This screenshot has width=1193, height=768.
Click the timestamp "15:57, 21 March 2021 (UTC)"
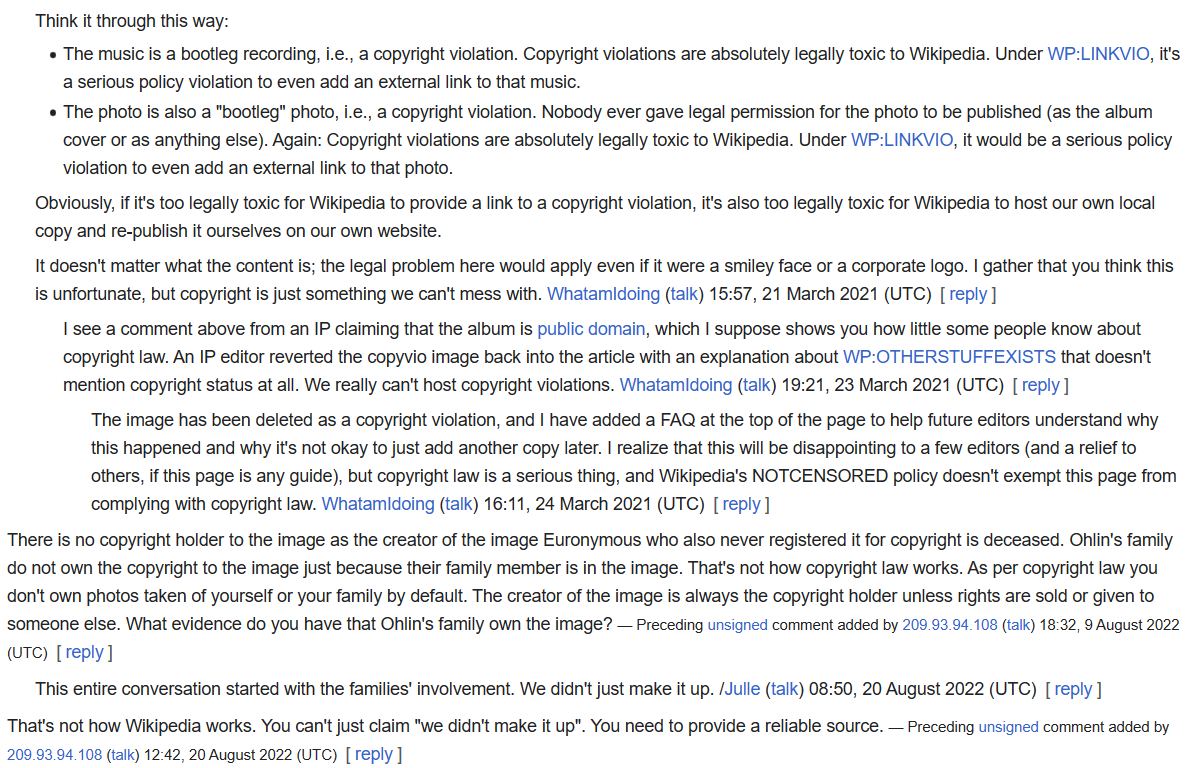[820, 294]
